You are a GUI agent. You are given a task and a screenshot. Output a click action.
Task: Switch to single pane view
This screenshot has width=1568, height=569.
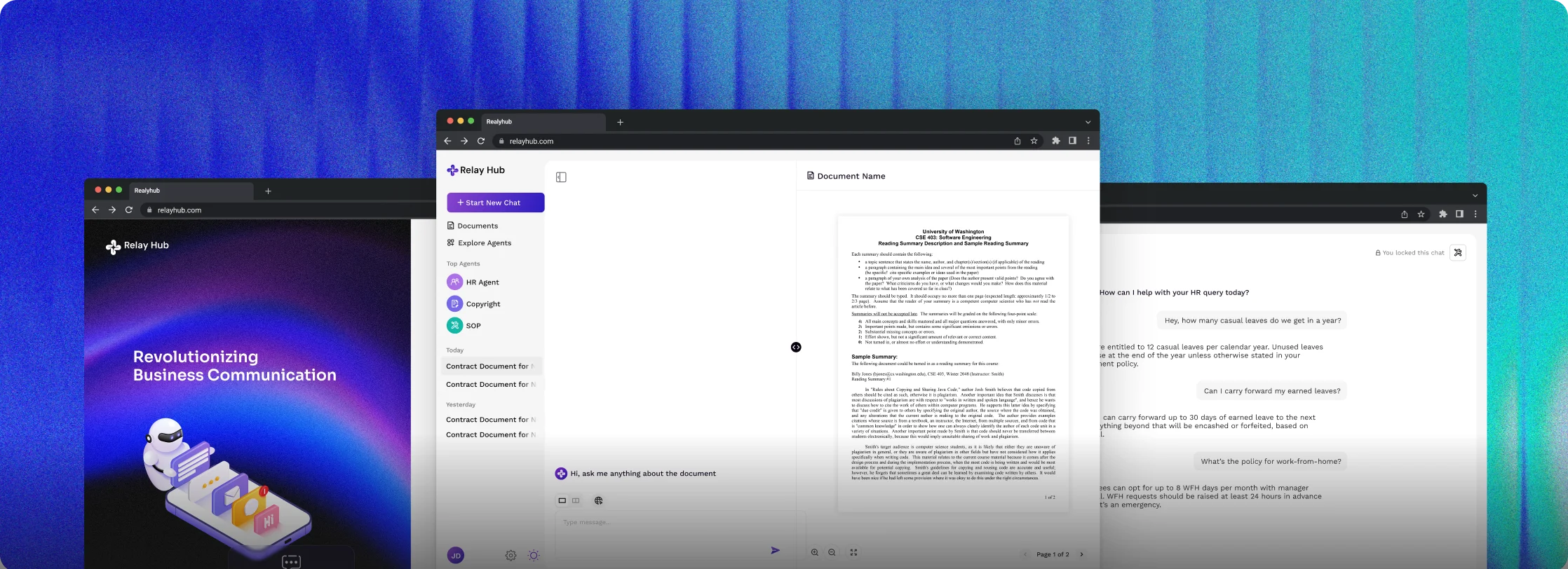coord(562,501)
